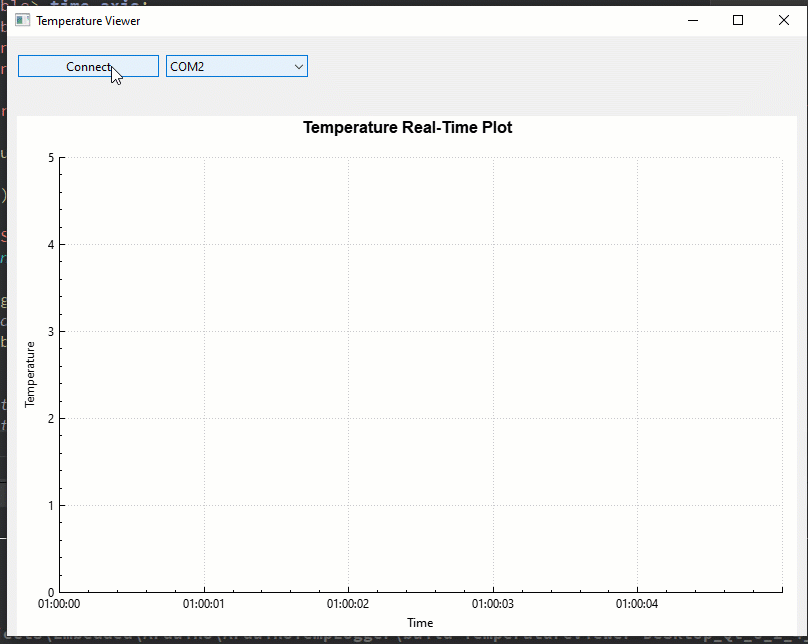Image resolution: width=808 pixels, height=644 pixels.
Task: Maximize the Temperature Viewer window
Action: pos(738,20)
